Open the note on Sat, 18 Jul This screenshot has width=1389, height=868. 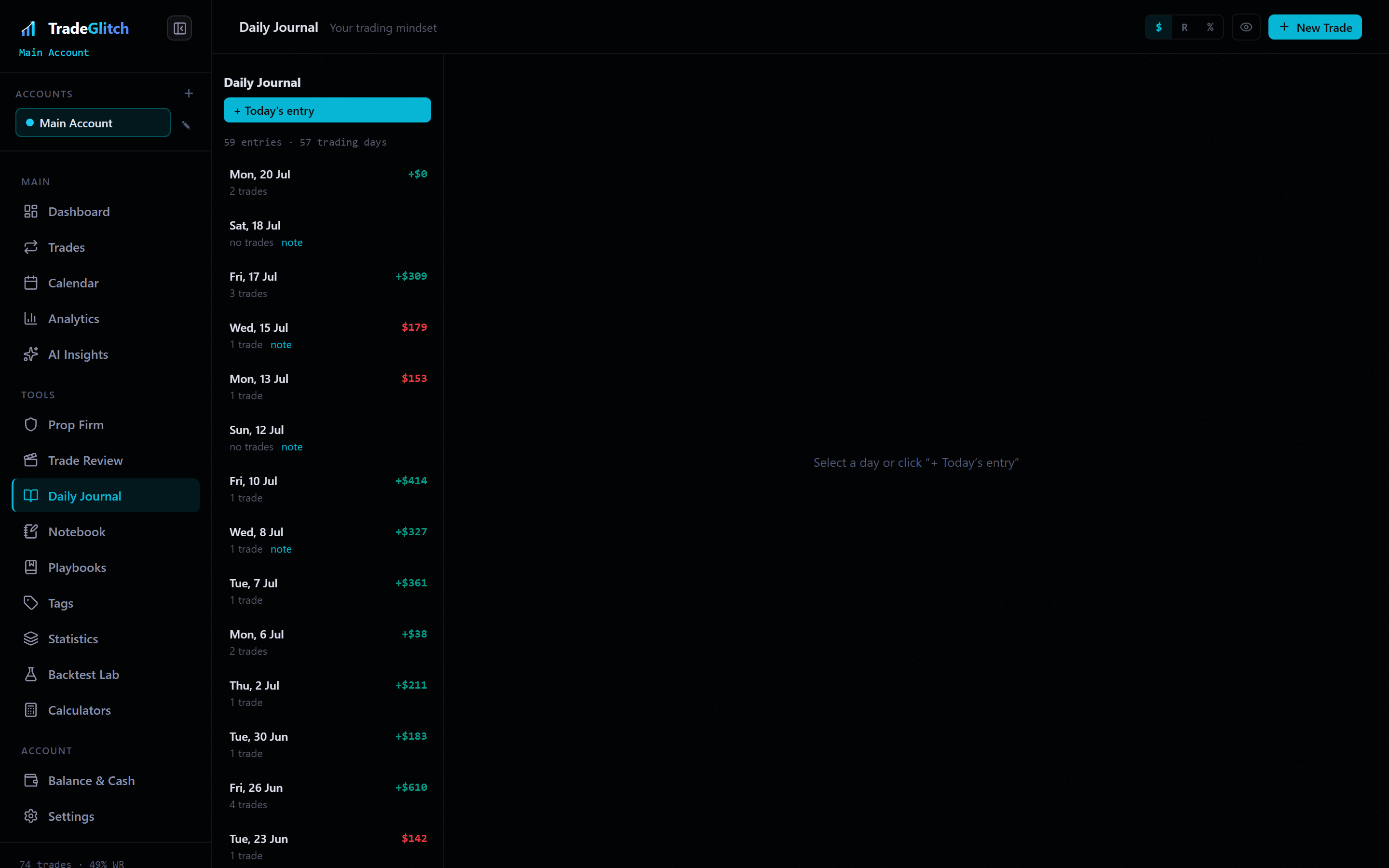[292, 242]
